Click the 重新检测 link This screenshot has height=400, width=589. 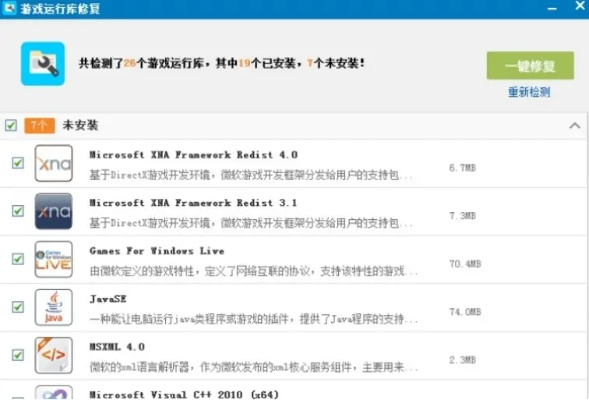click(x=529, y=92)
